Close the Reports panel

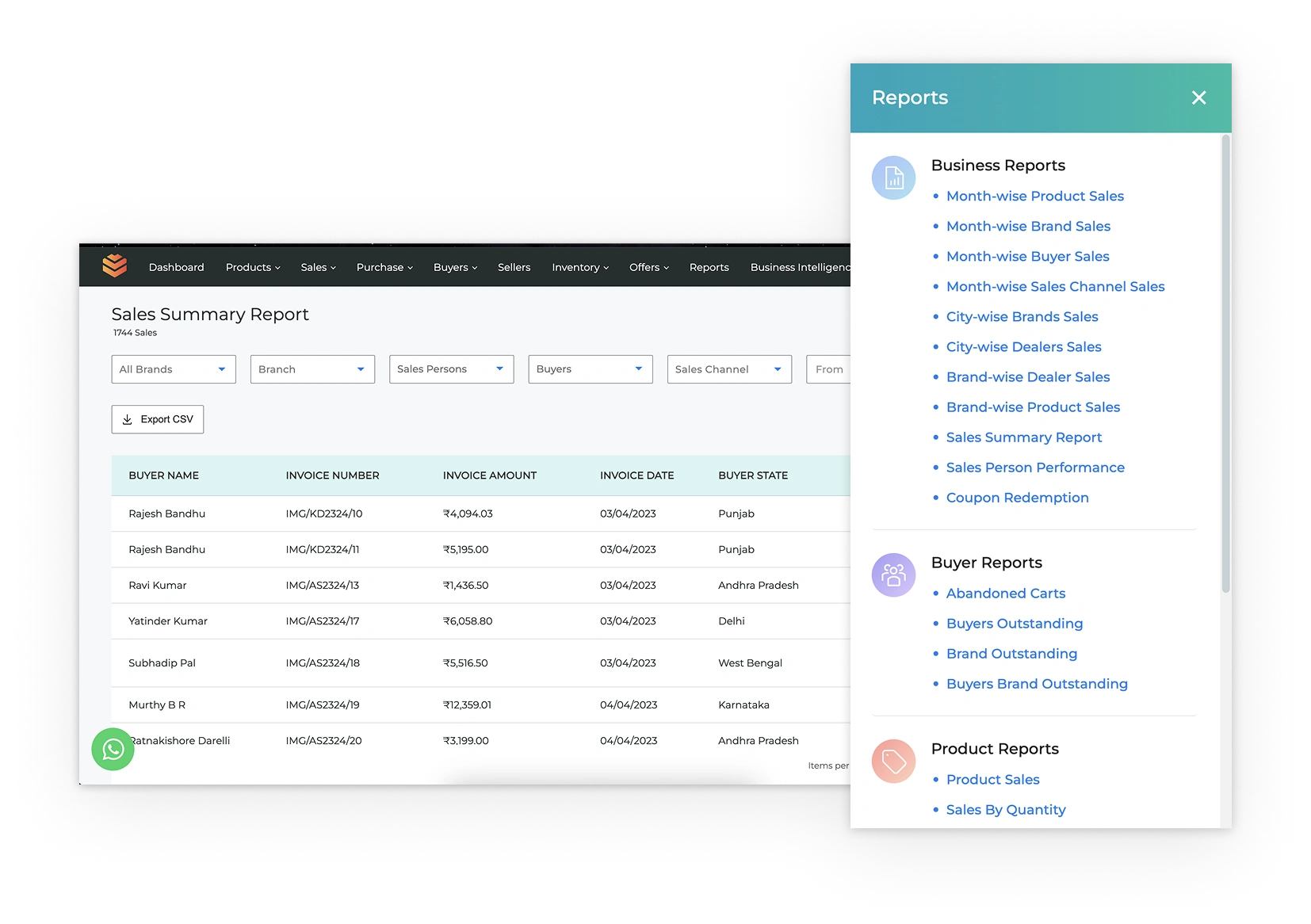(x=1198, y=97)
